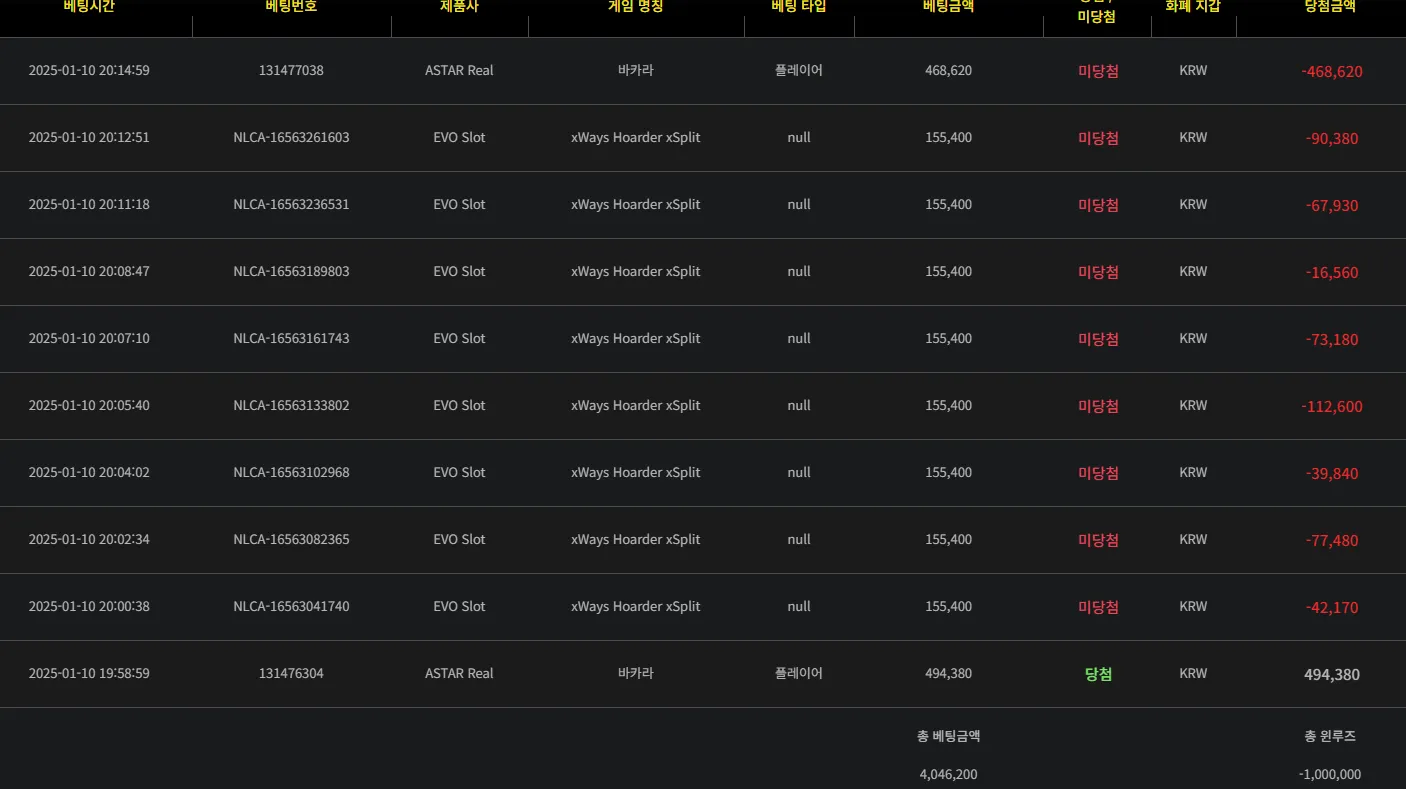Click 미당첨 status in NLCA-16563189803 row
The height and width of the screenshot is (789, 1406).
click(1098, 272)
